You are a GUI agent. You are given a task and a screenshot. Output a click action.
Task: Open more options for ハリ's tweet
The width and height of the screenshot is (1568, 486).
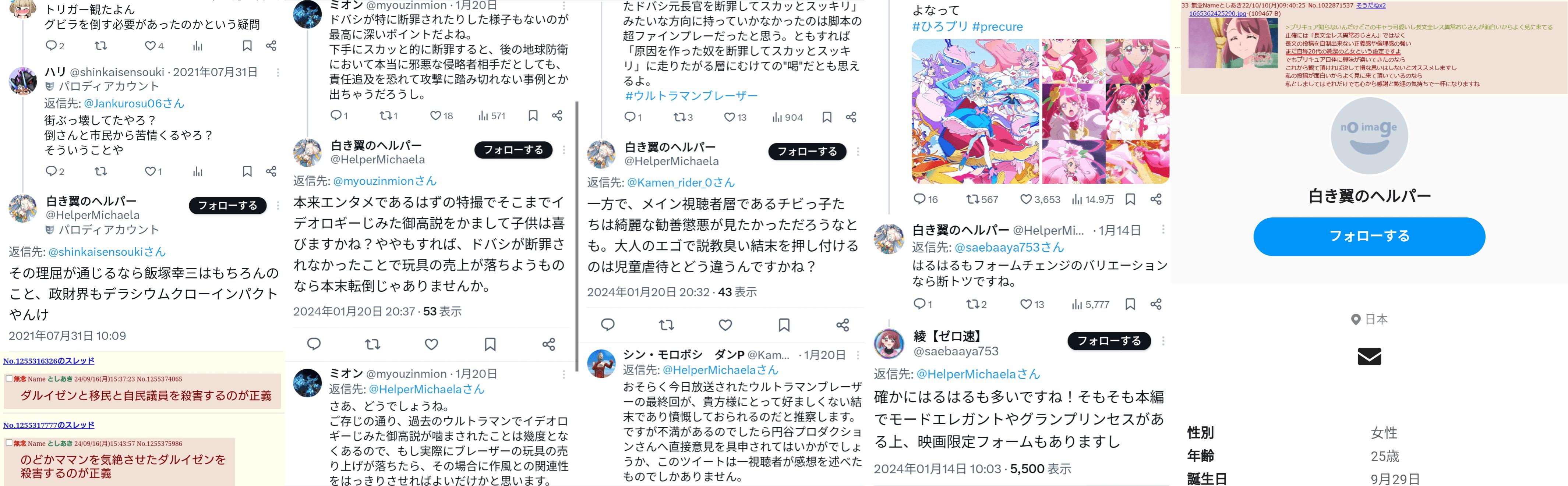[x=278, y=72]
